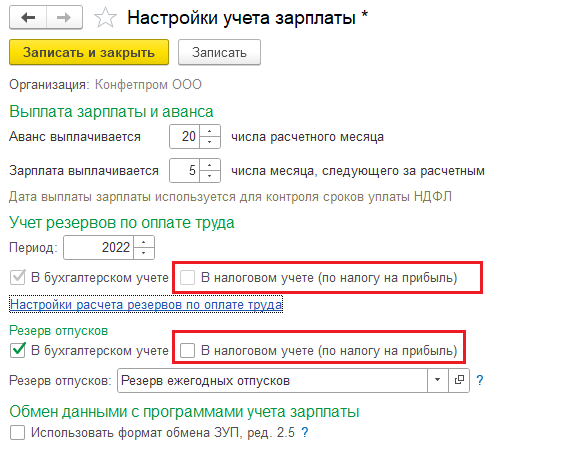Open Настройки расчета резервов по оплате труда
This screenshot has height=474, width=584.
point(146,304)
